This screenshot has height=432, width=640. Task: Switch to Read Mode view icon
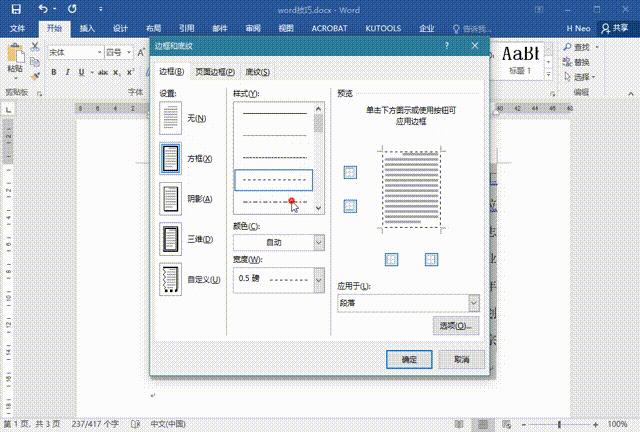(x=459, y=424)
